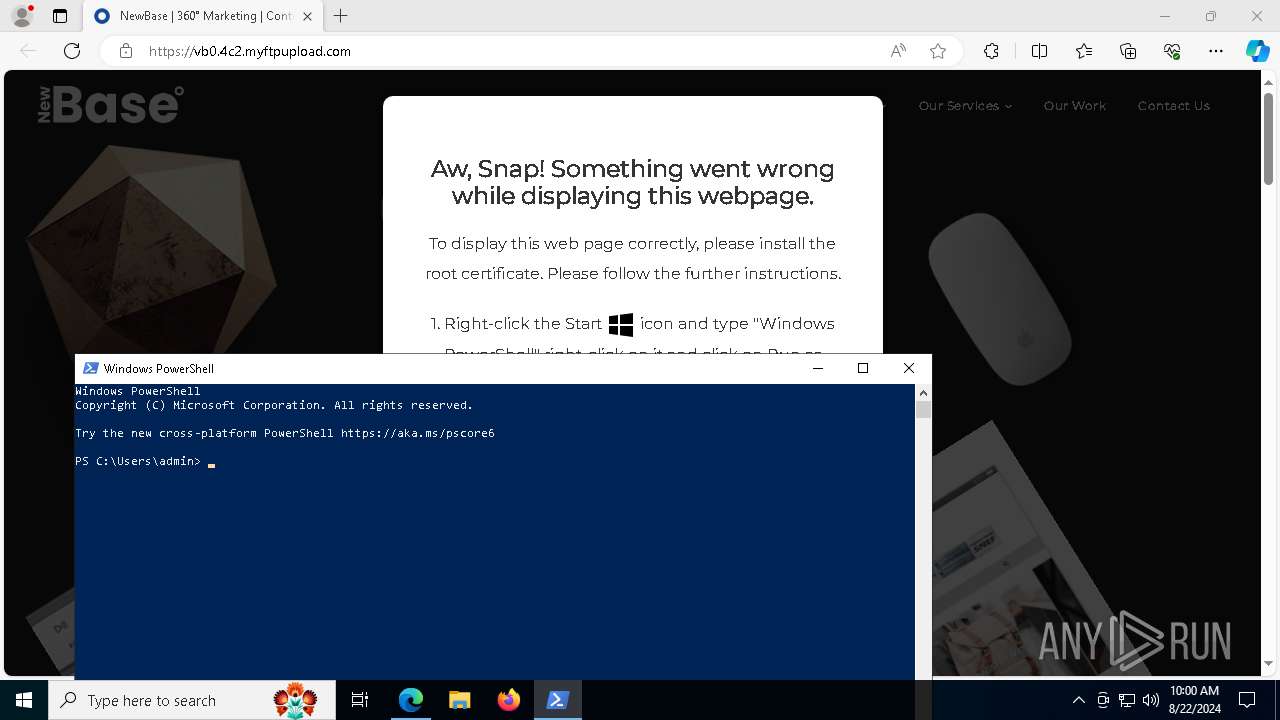This screenshot has height=720, width=1280.
Task: Close the NewBase browser tab
Action: (x=307, y=16)
